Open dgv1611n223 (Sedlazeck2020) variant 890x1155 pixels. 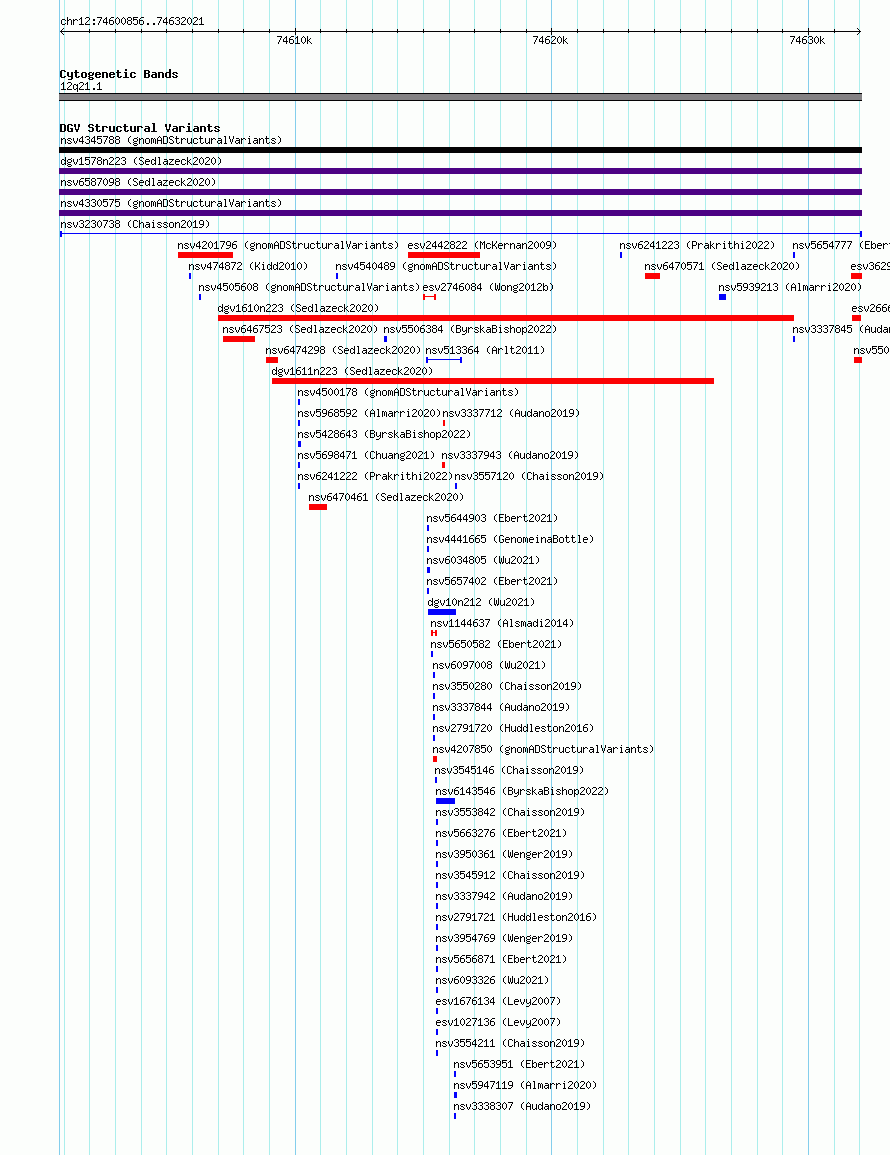[352, 371]
